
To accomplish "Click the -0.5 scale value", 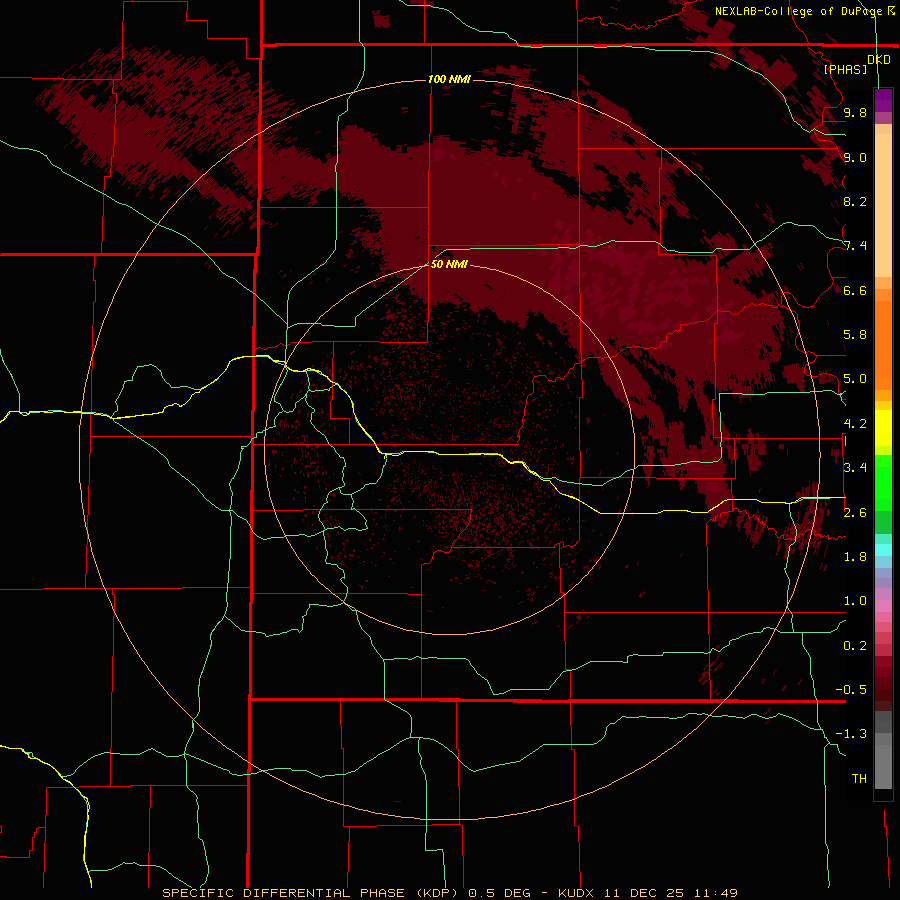I will 851,690.
